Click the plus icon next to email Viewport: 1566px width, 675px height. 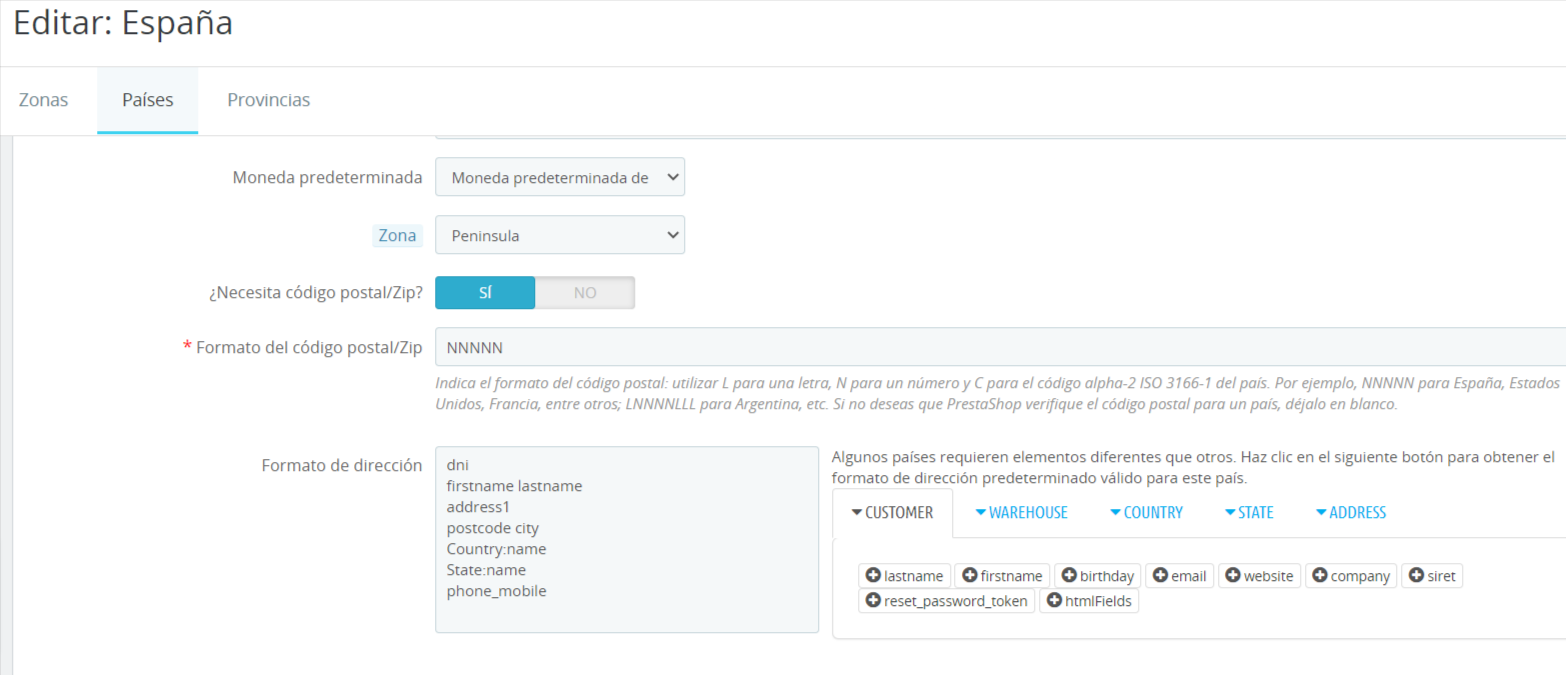(1160, 576)
